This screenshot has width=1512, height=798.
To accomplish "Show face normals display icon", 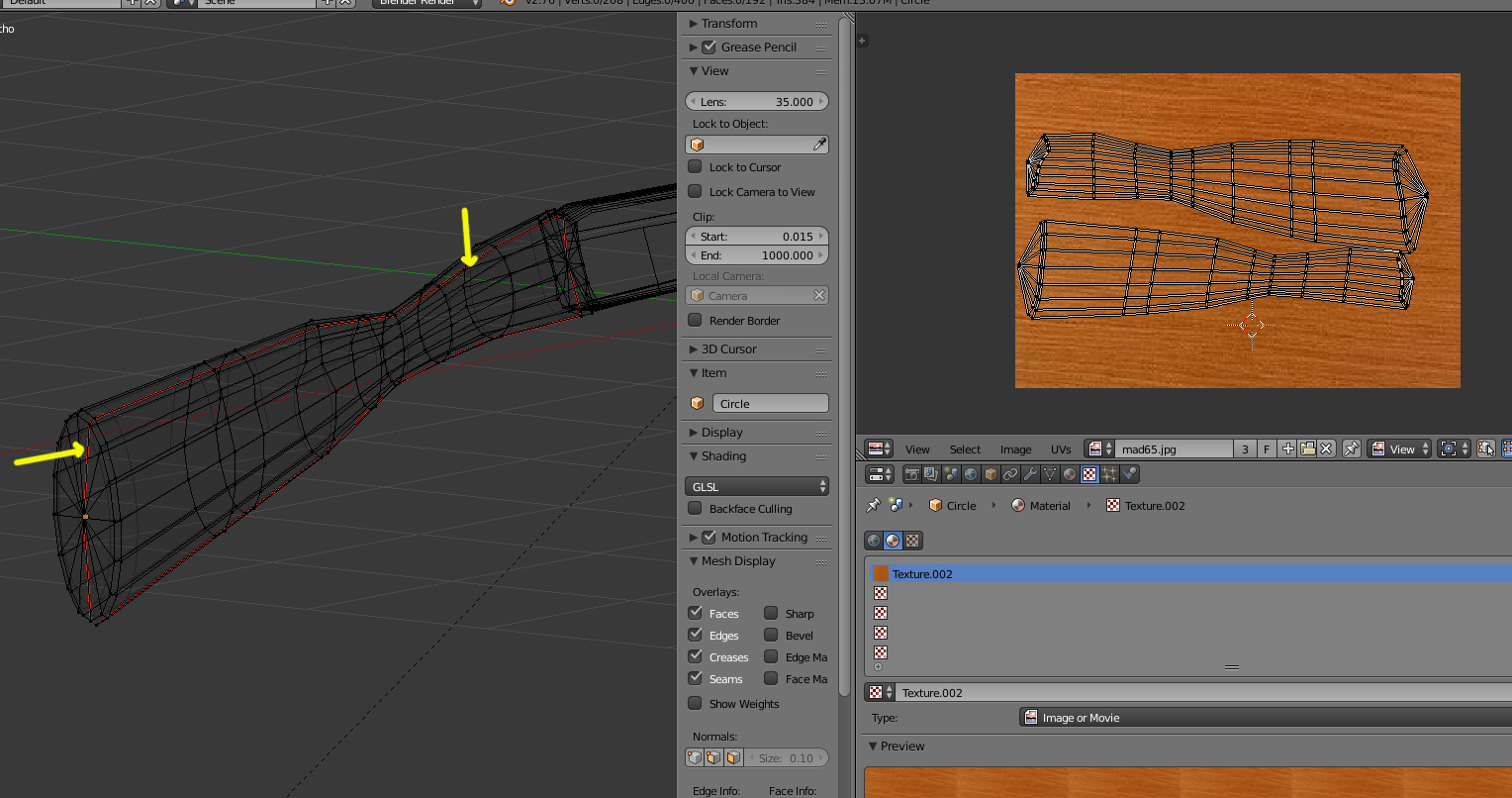I will 733,758.
